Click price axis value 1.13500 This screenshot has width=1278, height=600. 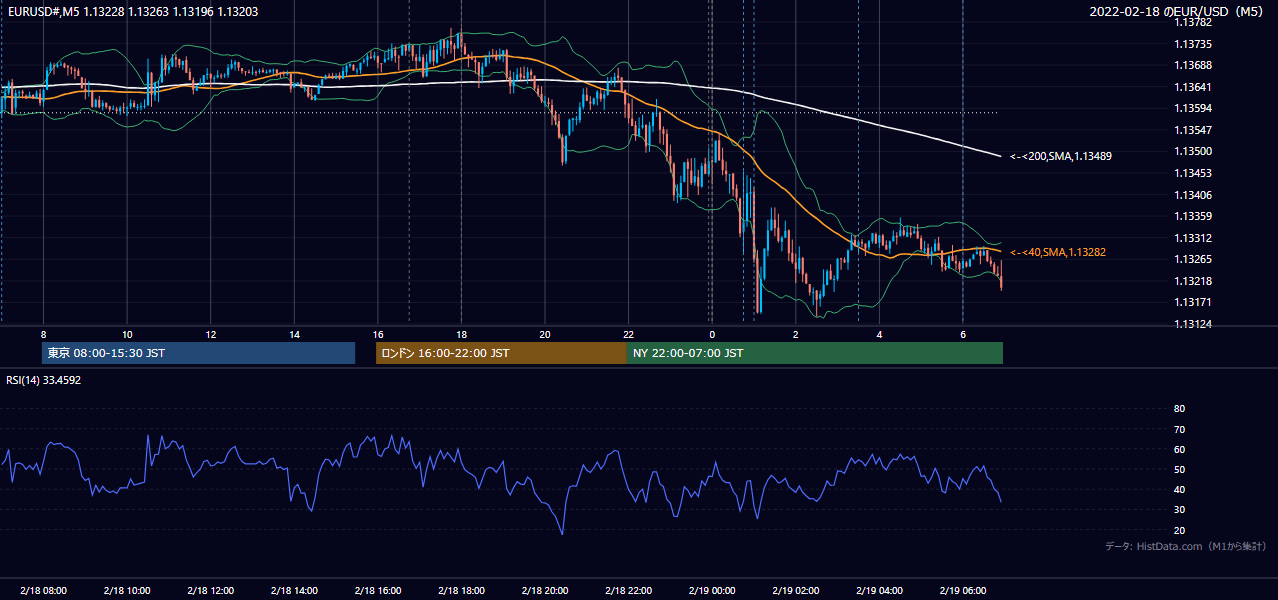(1192, 152)
